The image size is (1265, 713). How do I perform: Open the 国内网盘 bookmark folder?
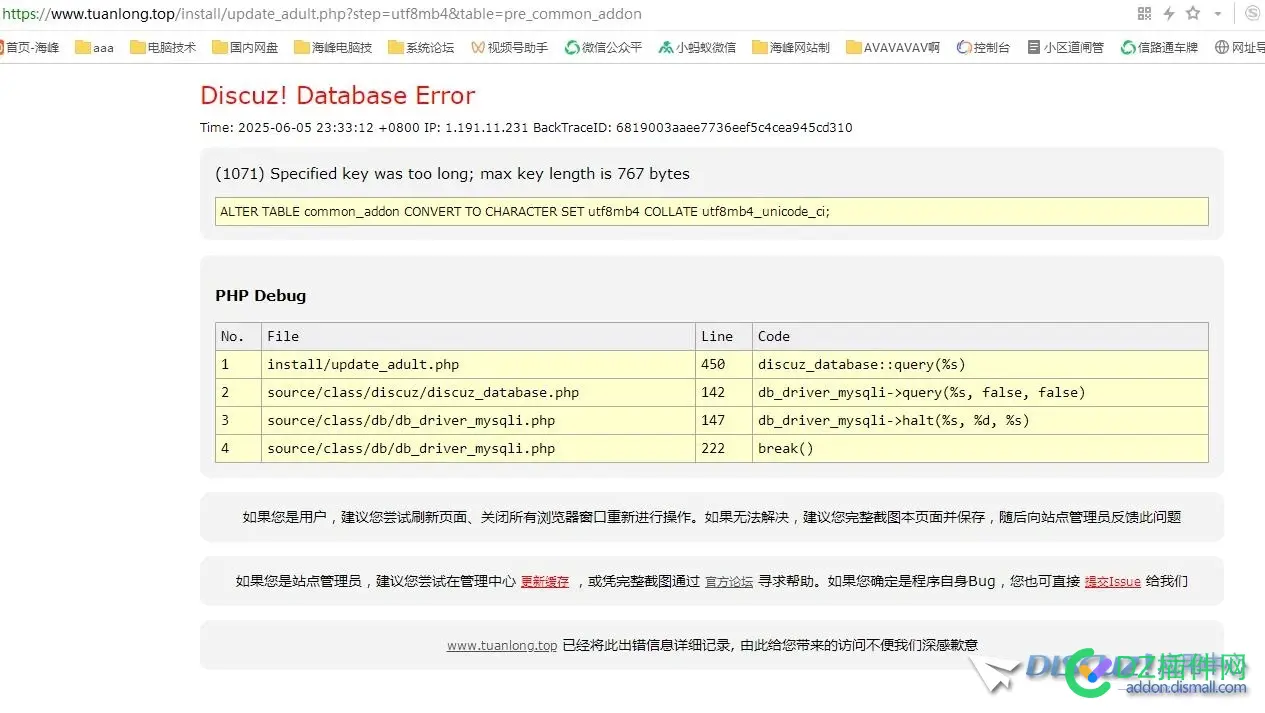[245, 47]
